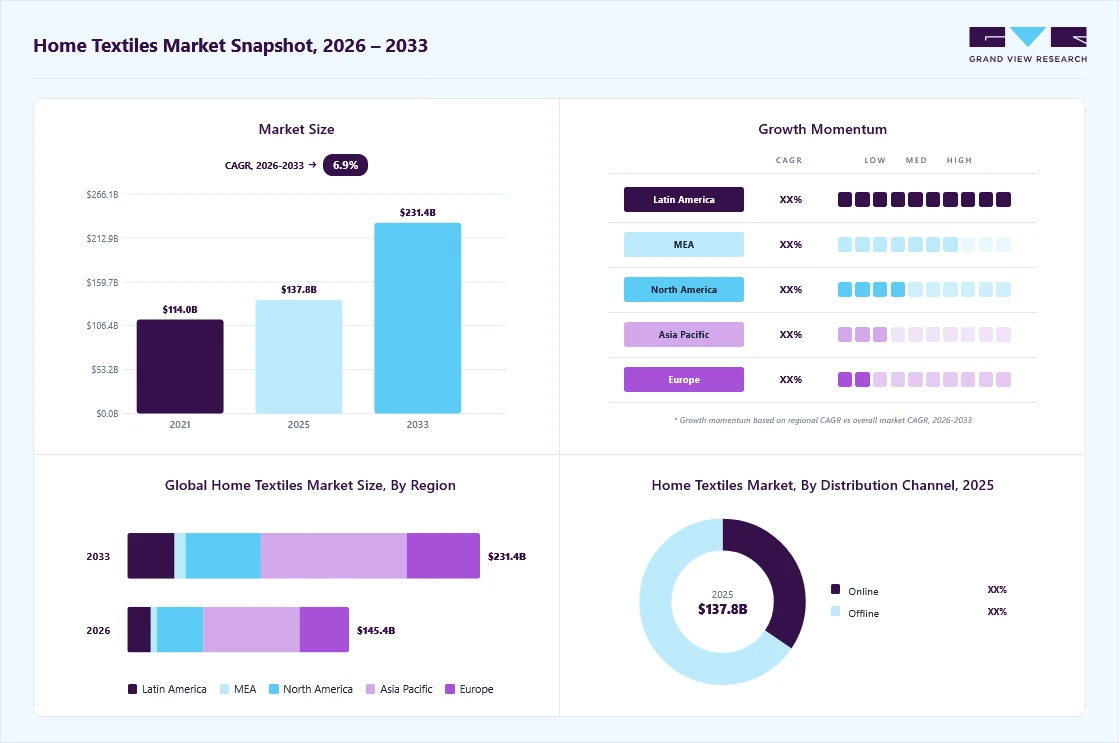
Task: Click the MEA region button
Action: [x=684, y=244]
